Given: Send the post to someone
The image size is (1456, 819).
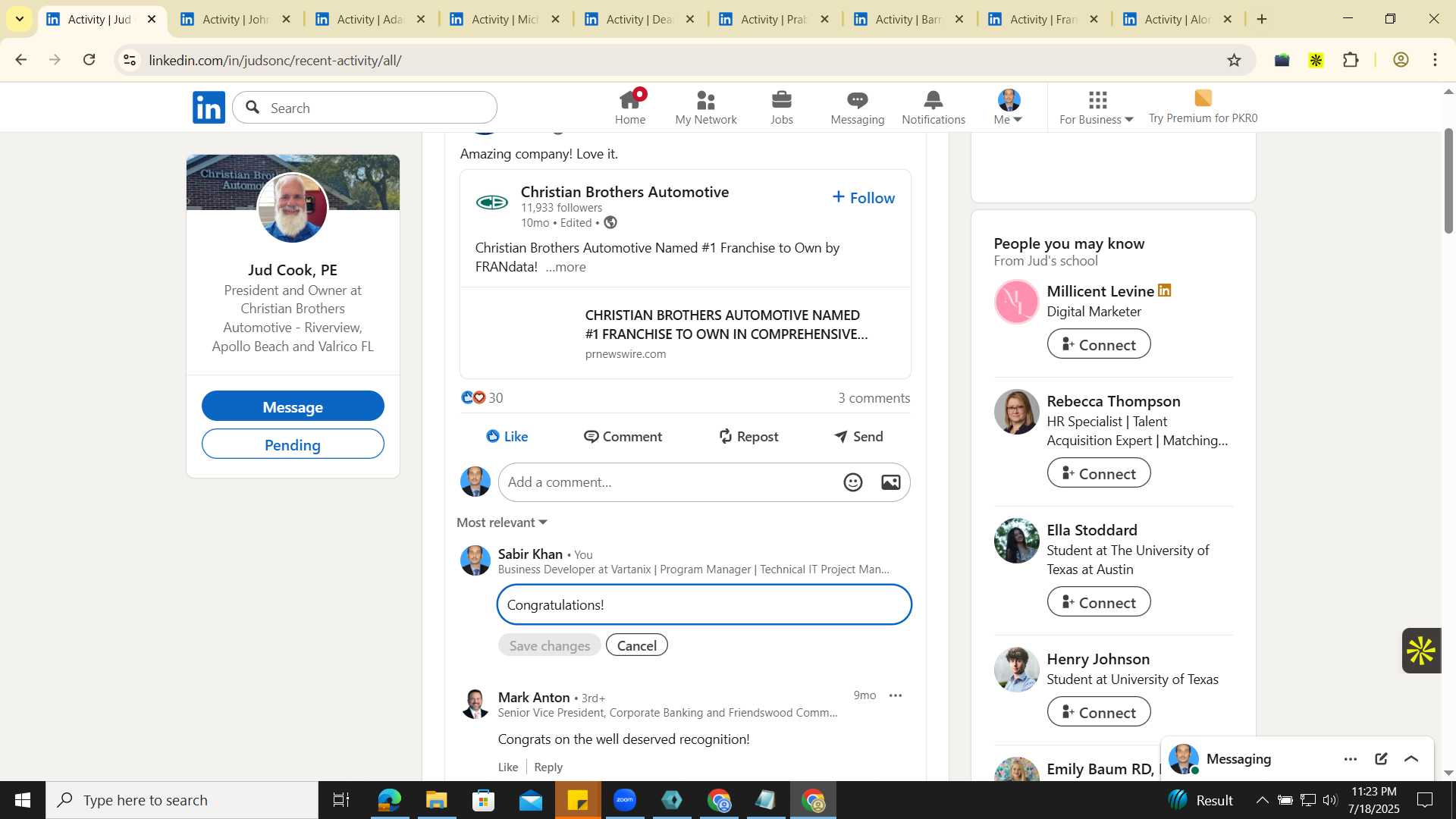Looking at the screenshot, I should (x=858, y=436).
